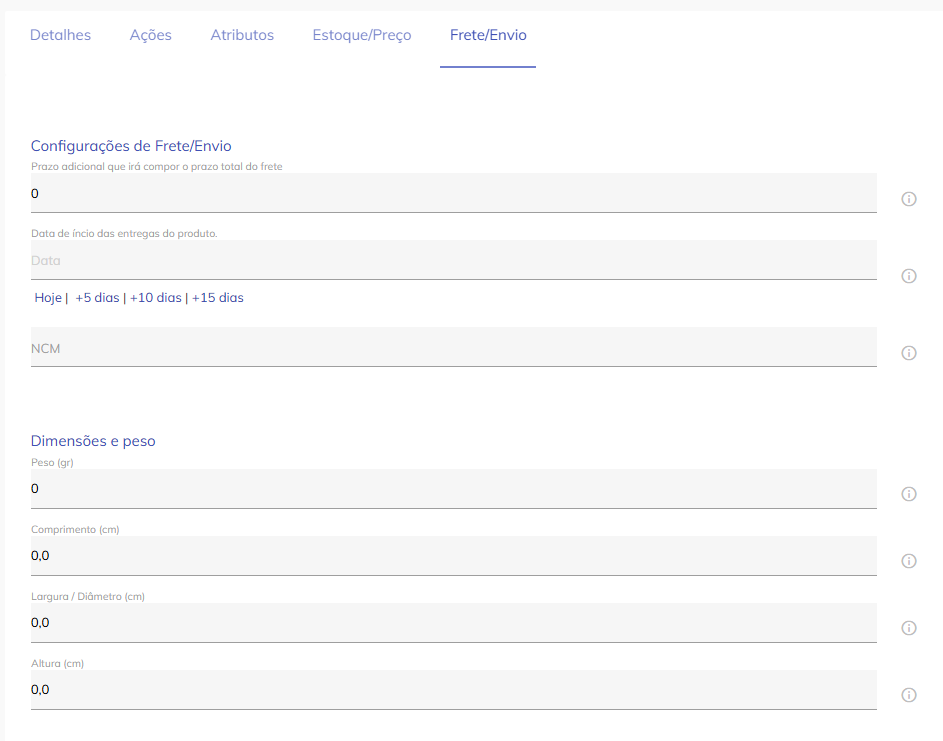
Task: Go to the Atributos tab
Action: (242, 35)
